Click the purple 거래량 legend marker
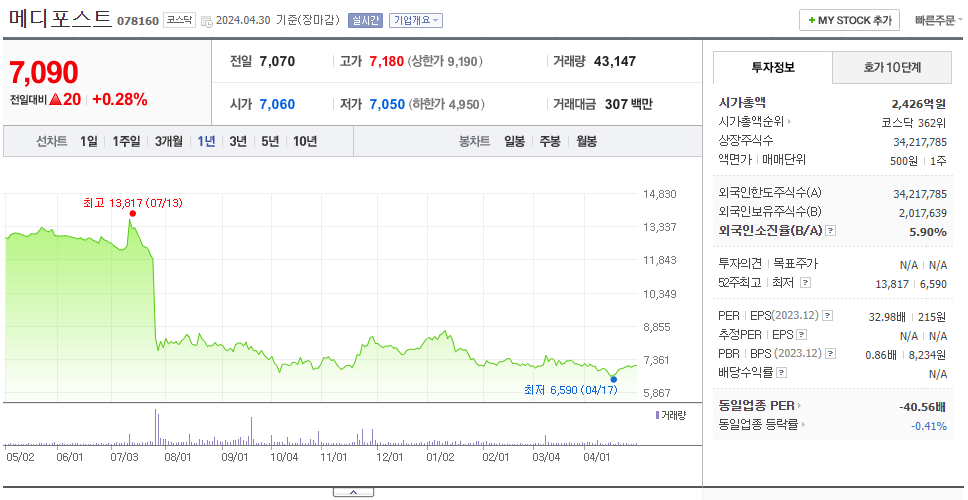Screen dimensions: 968x500 (657, 415)
